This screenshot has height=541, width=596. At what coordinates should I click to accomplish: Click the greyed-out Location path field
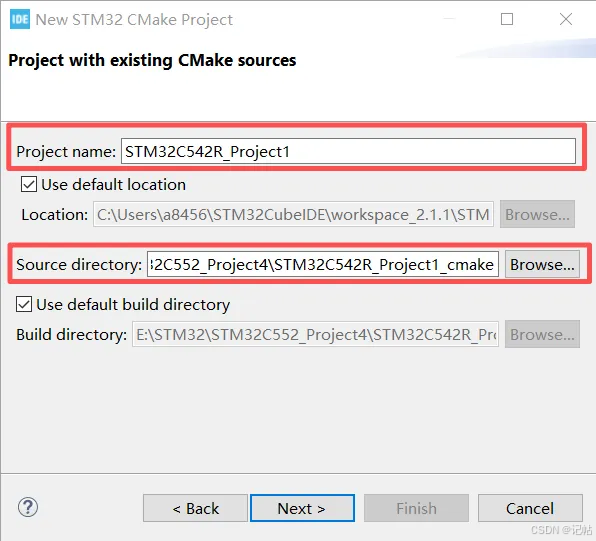[293, 214]
